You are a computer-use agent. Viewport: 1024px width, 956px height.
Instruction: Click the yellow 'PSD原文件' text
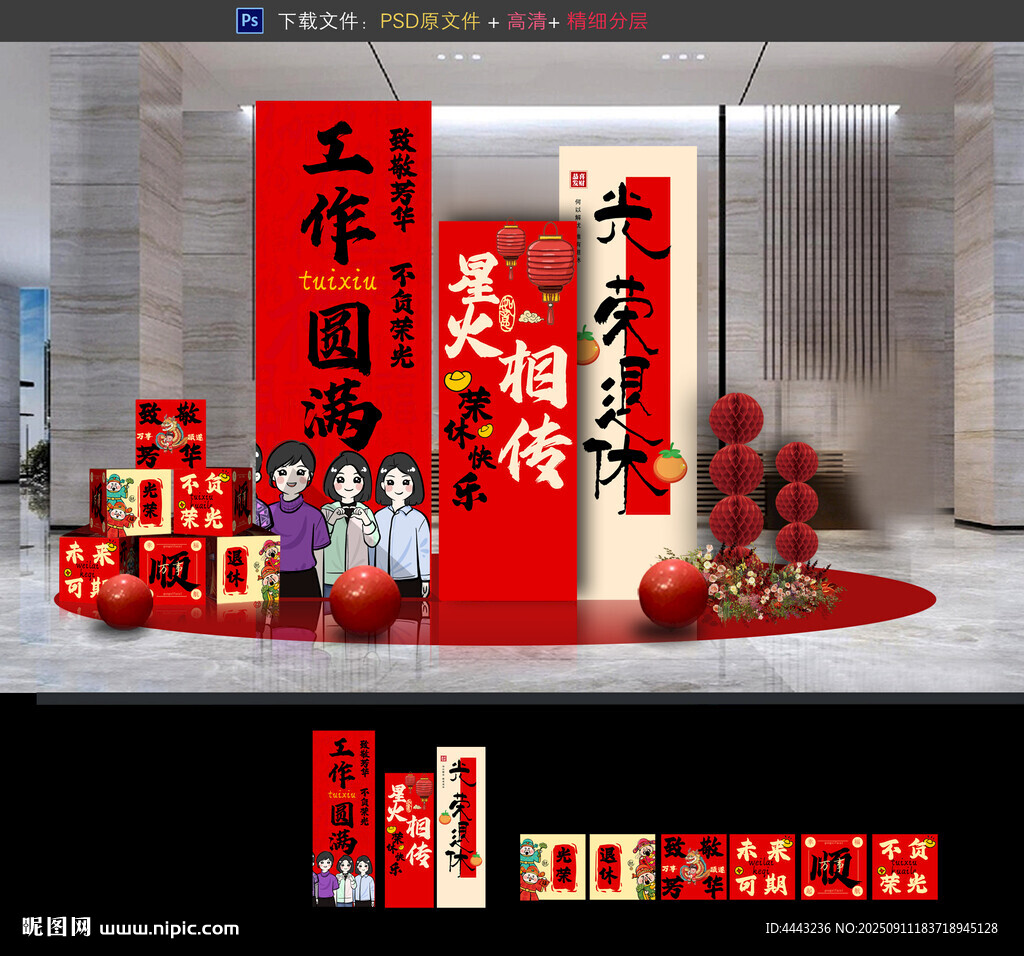[x=430, y=21]
